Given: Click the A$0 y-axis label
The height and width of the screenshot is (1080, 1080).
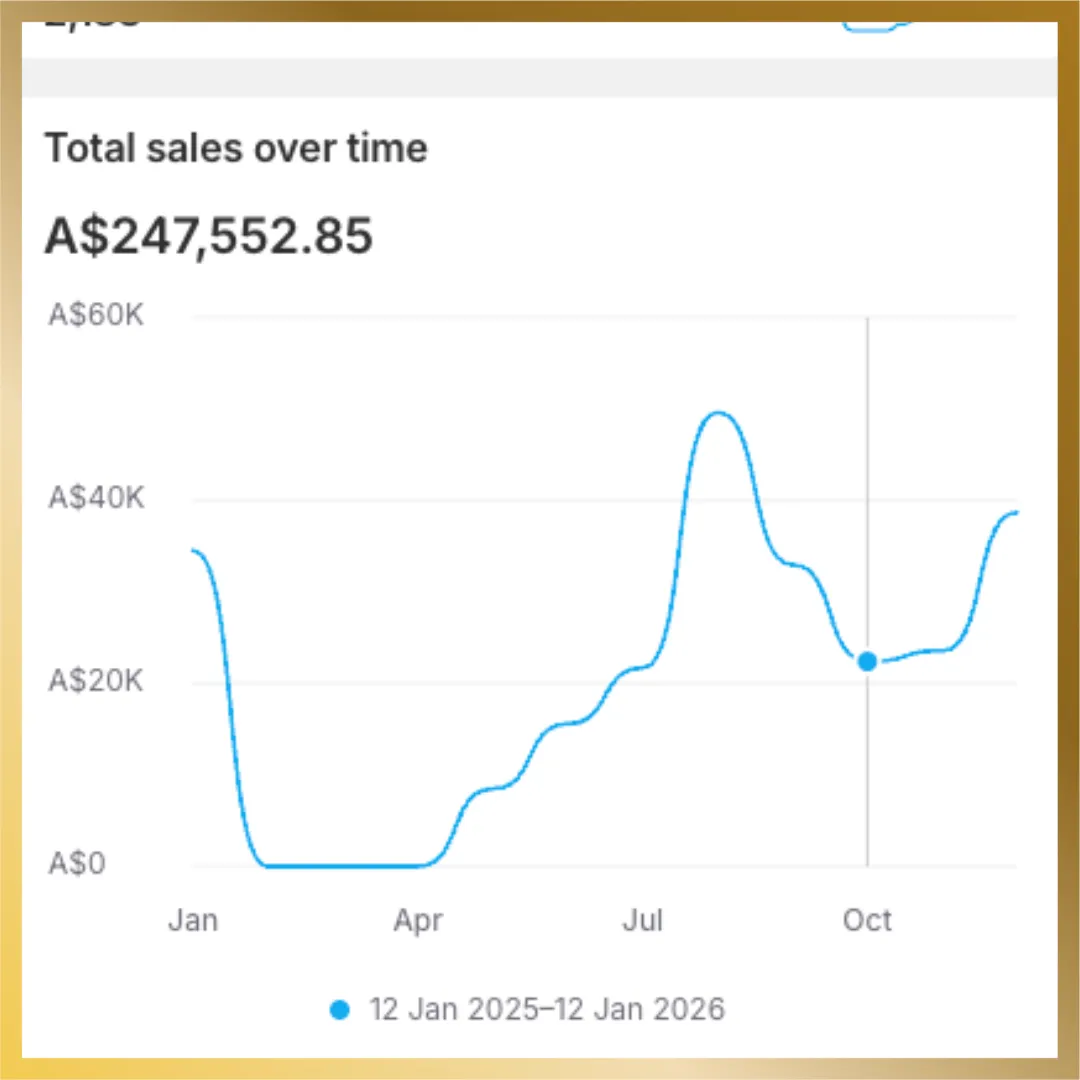Looking at the screenshot, I should point(76,864).
